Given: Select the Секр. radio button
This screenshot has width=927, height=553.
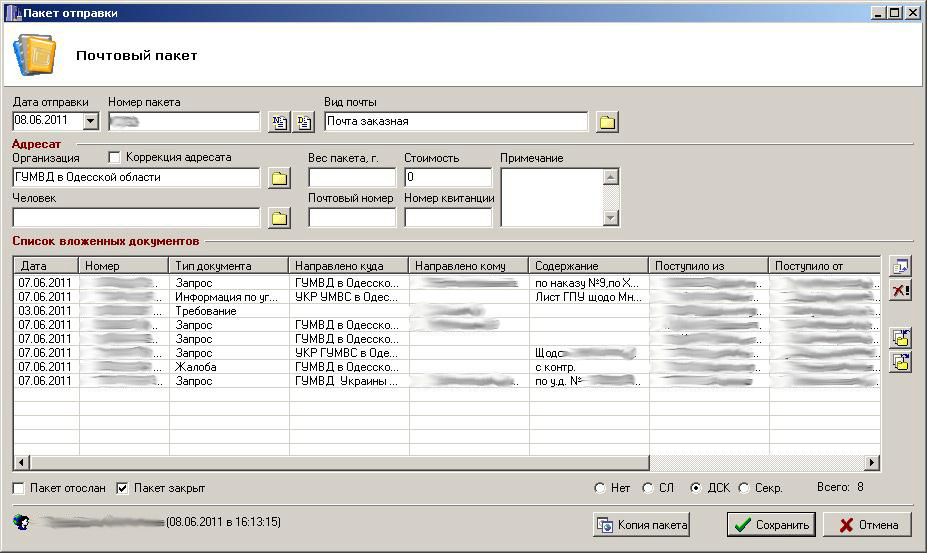Looking at the screenshot, I should (x=743, y=488).
